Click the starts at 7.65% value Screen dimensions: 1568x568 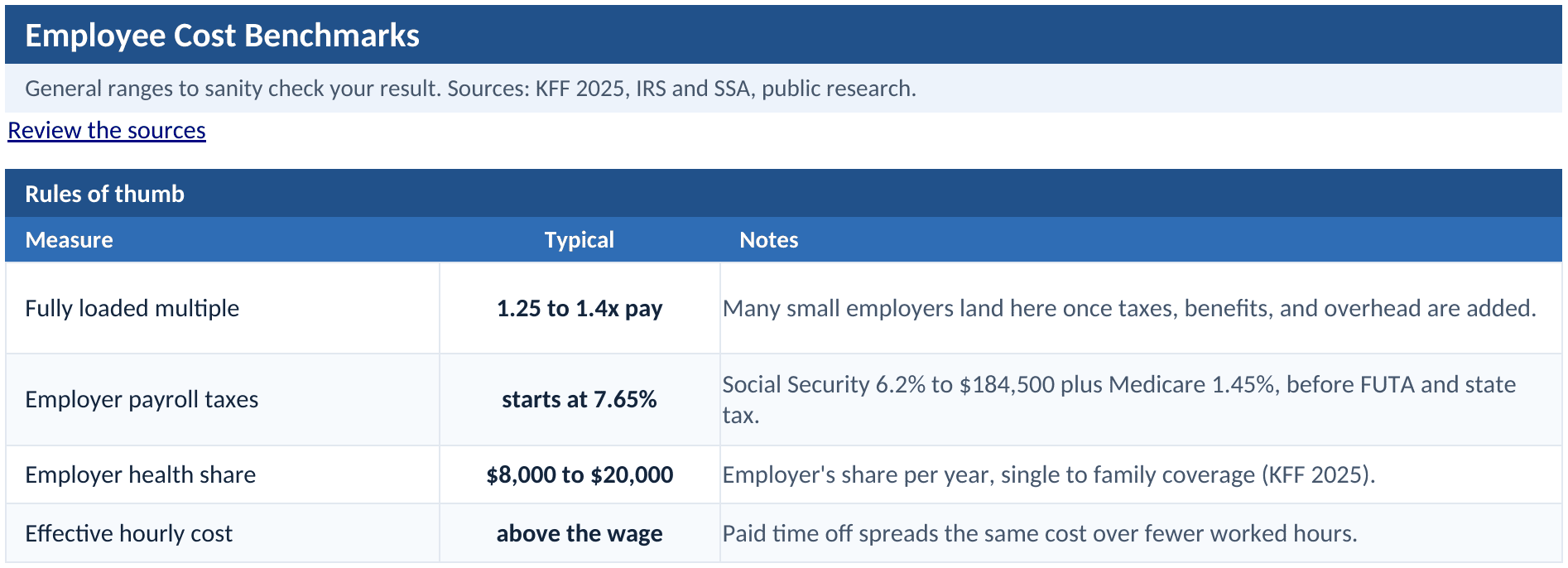point(580,399)
